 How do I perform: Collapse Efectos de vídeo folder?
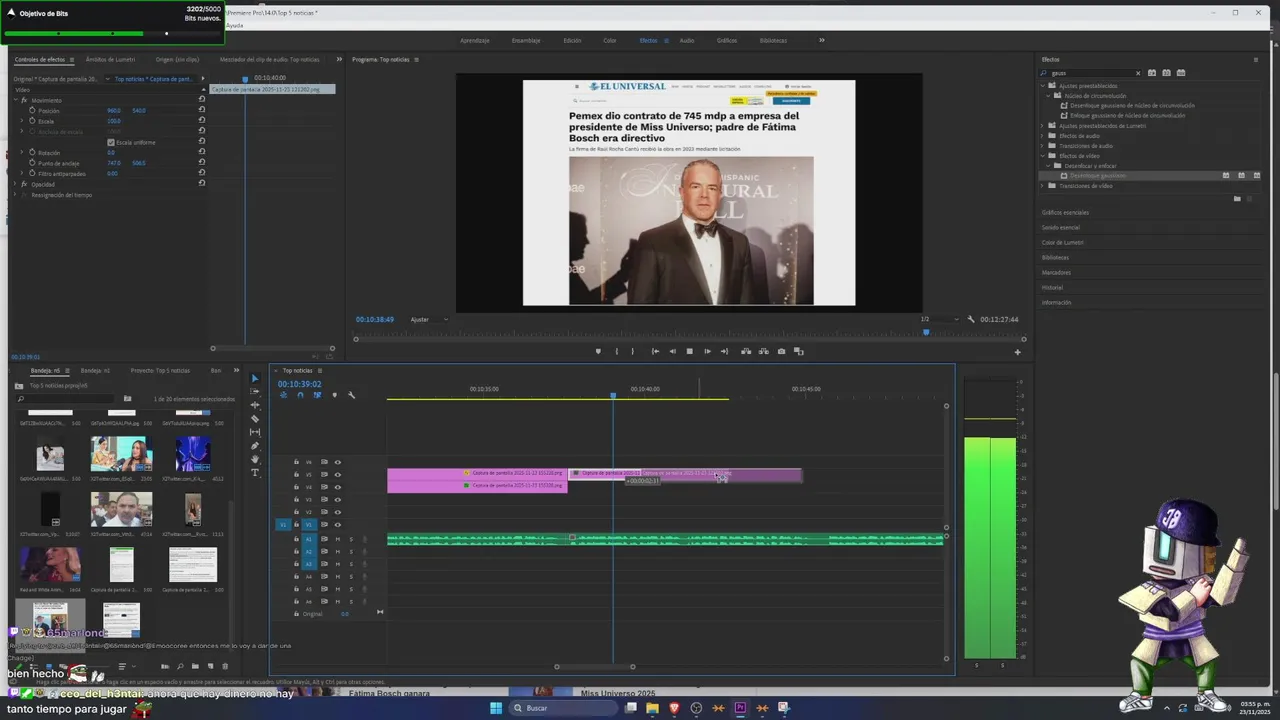tap(1043, 156)
